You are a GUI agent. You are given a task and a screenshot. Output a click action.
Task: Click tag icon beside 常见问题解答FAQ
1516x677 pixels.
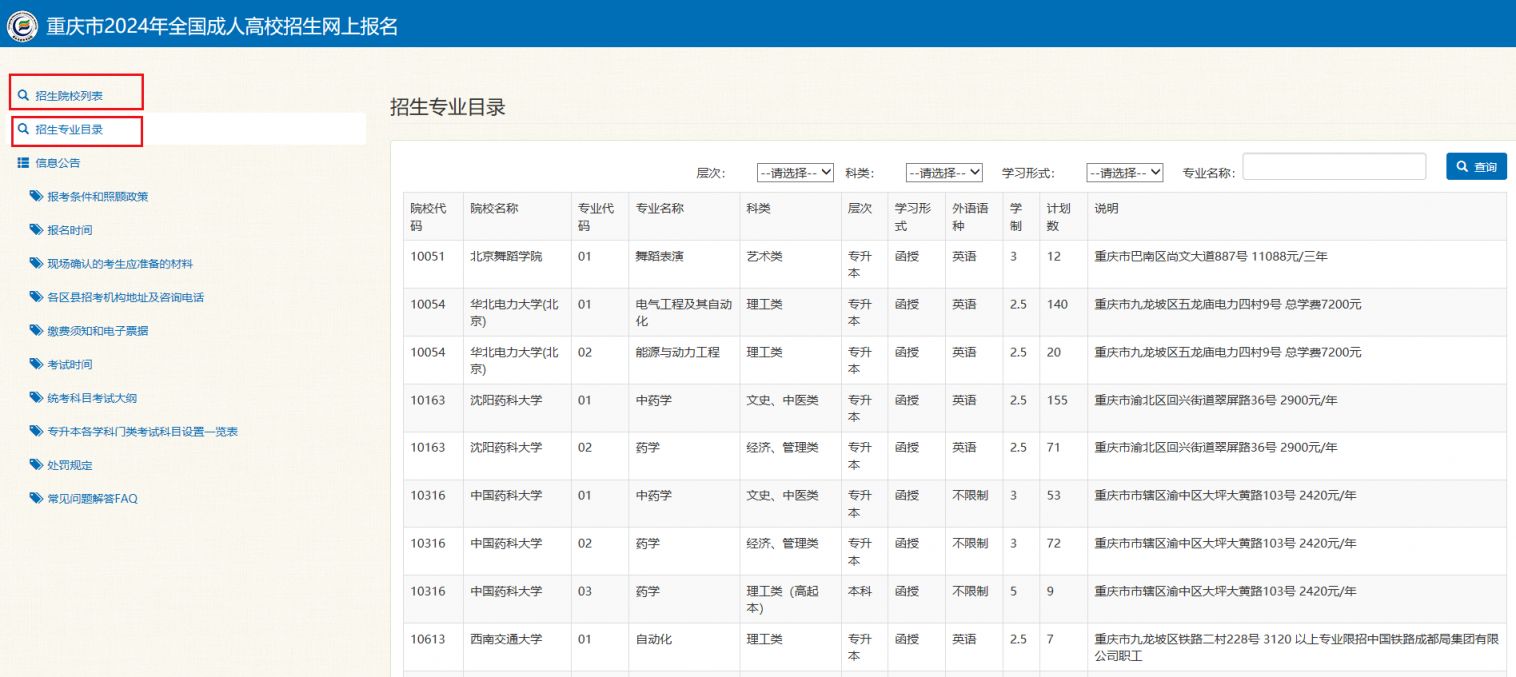(x=37, y=498)
